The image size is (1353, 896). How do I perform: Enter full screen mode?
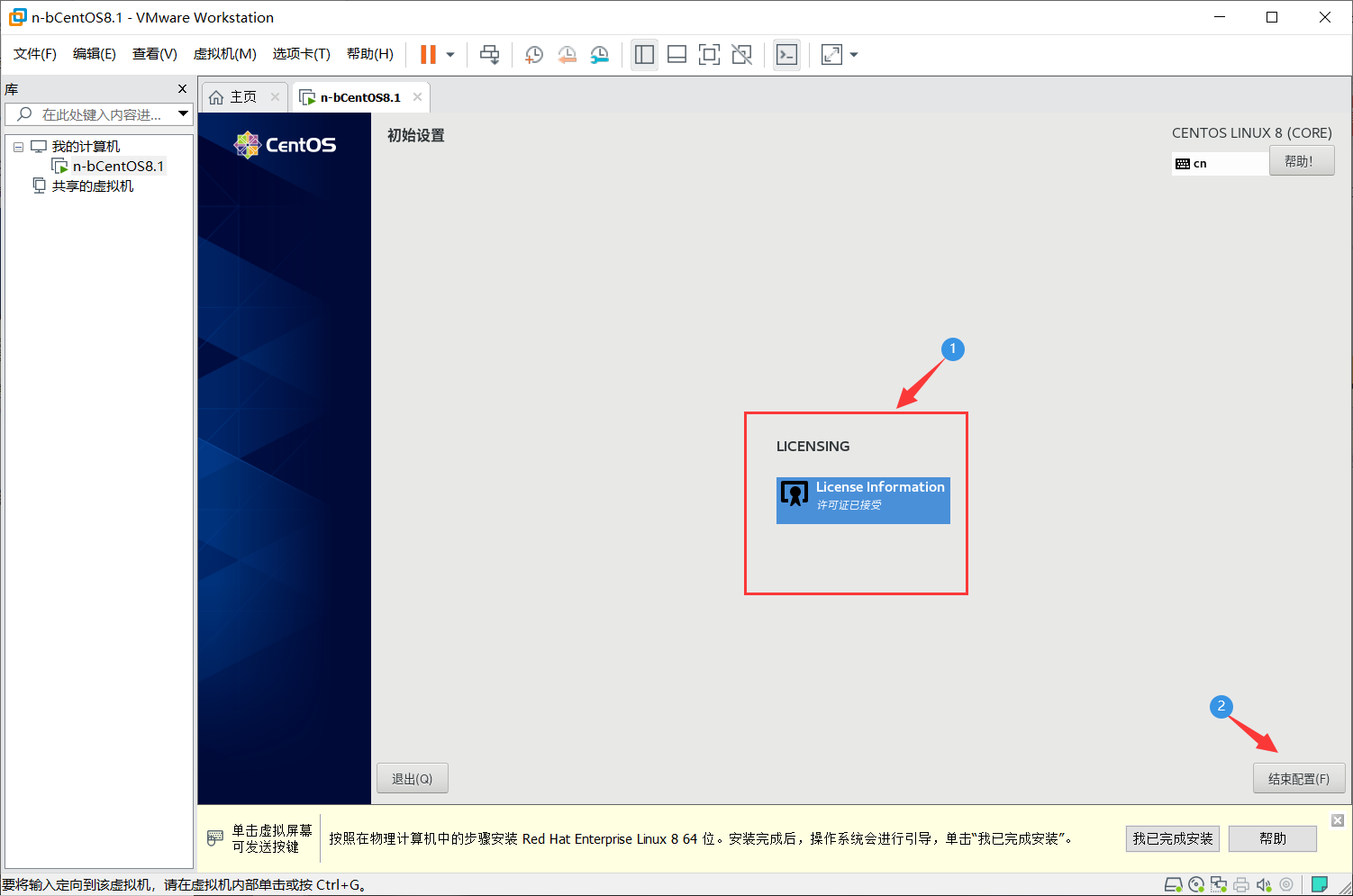709,55
